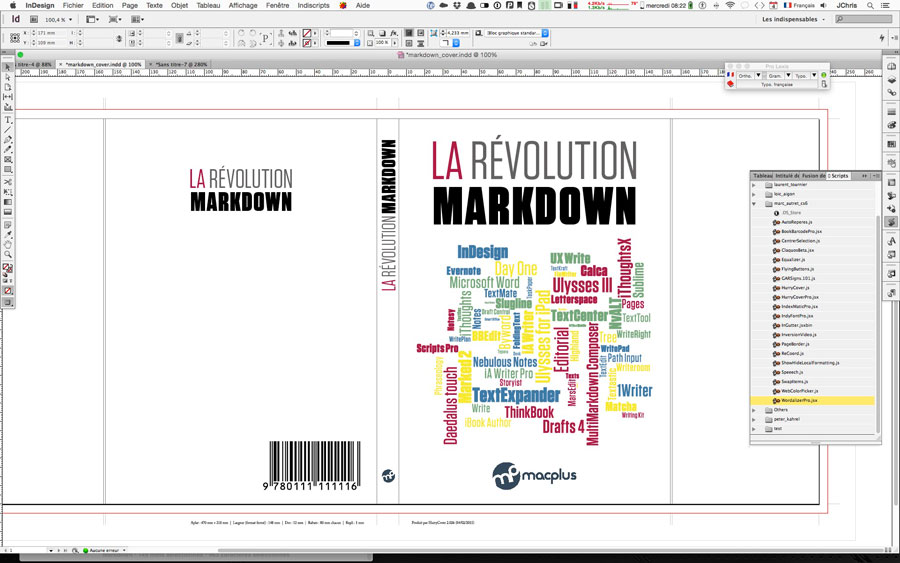Select the Selection arrow tool
This screenshot has width=900, height=563.
pyautogui.click(x=8, y=67)
